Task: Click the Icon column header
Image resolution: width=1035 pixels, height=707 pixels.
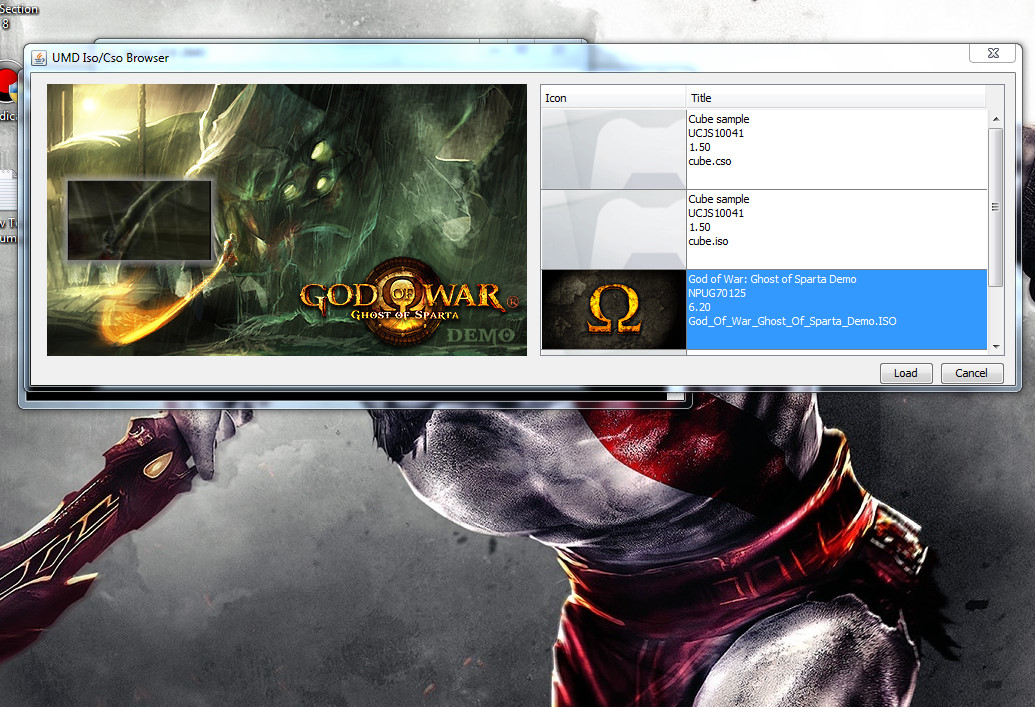Action: 613,98
